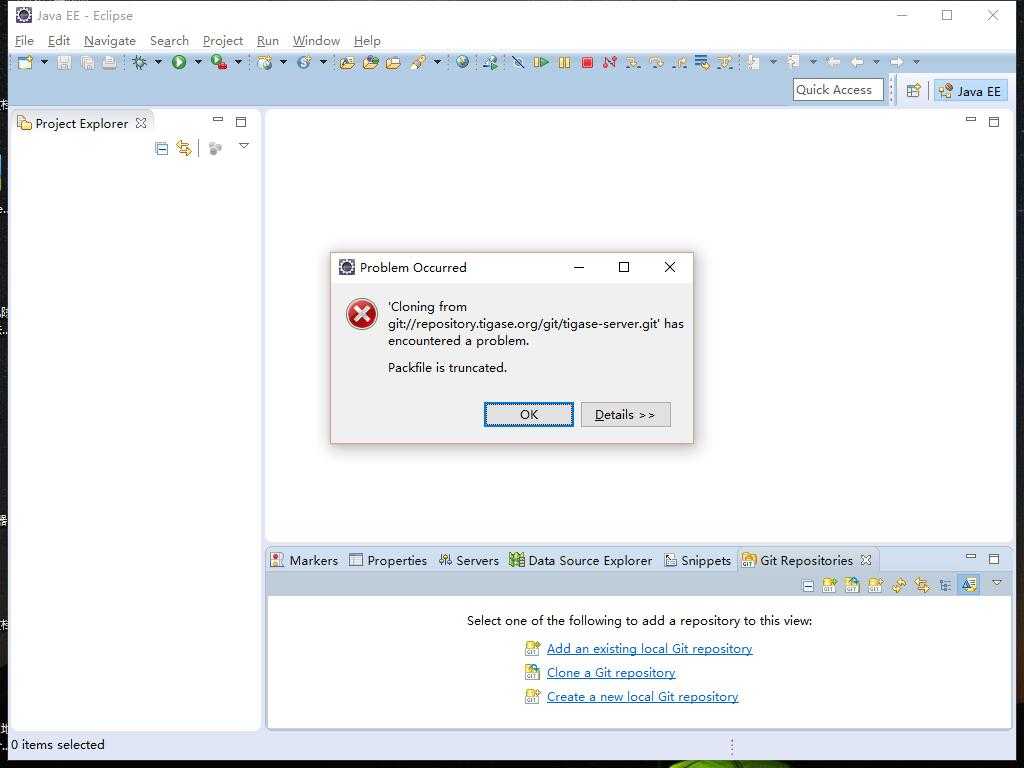Open the Git Repositories View Menu triangle
The width and height of the screenshot is (1024, 768).
click(997, 583)
